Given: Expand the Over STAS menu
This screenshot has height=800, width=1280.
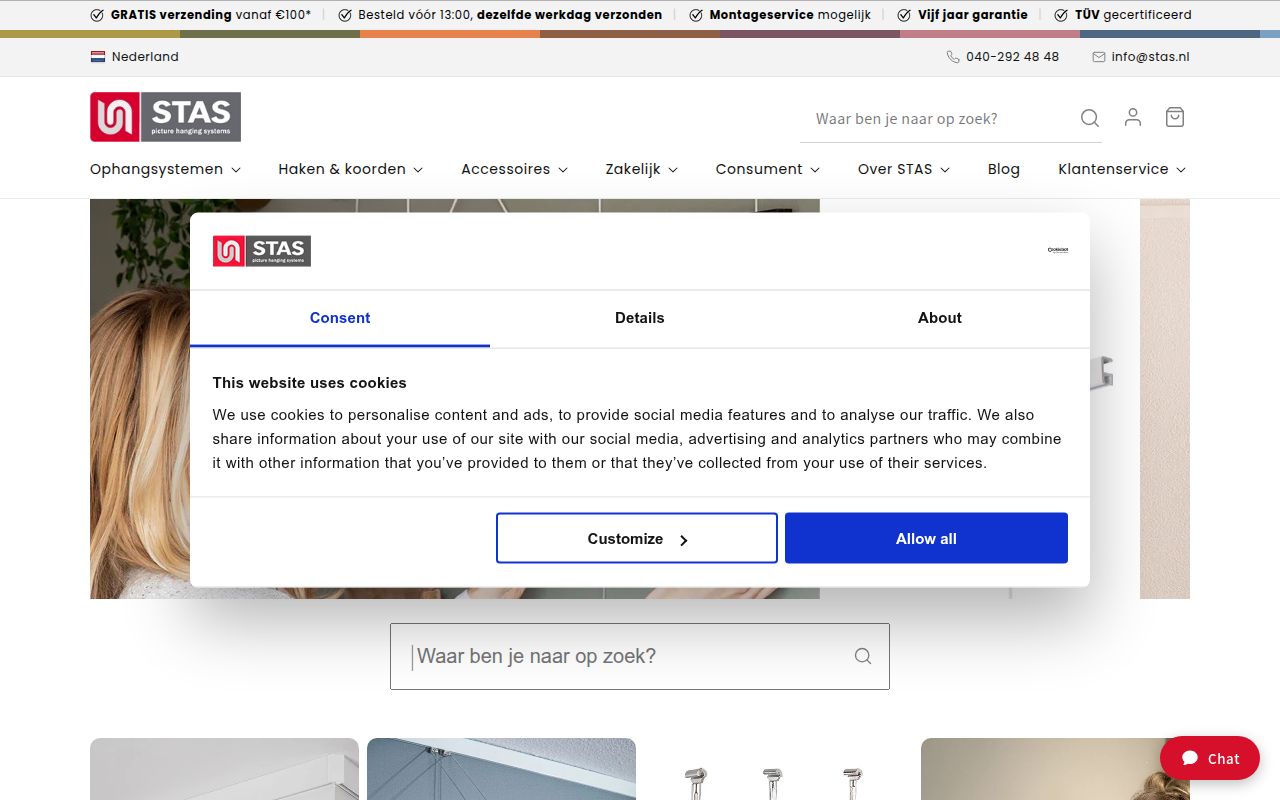Looking at the screenshot, I should (x=904, y=169).
